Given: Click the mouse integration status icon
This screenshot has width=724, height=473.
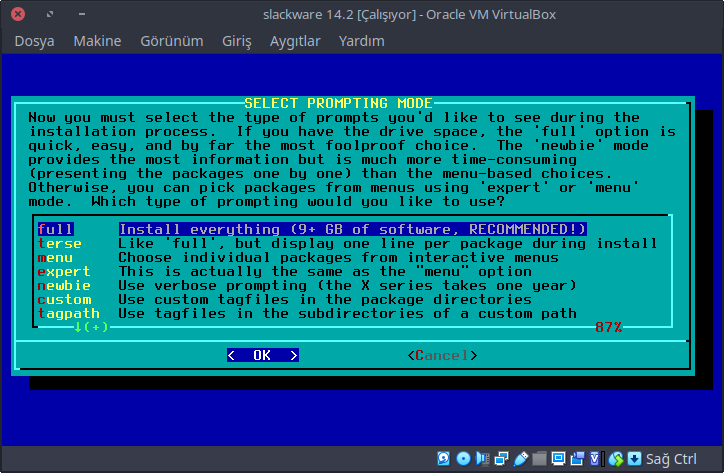Looking at the screenshot, I should tap(616, 459).
